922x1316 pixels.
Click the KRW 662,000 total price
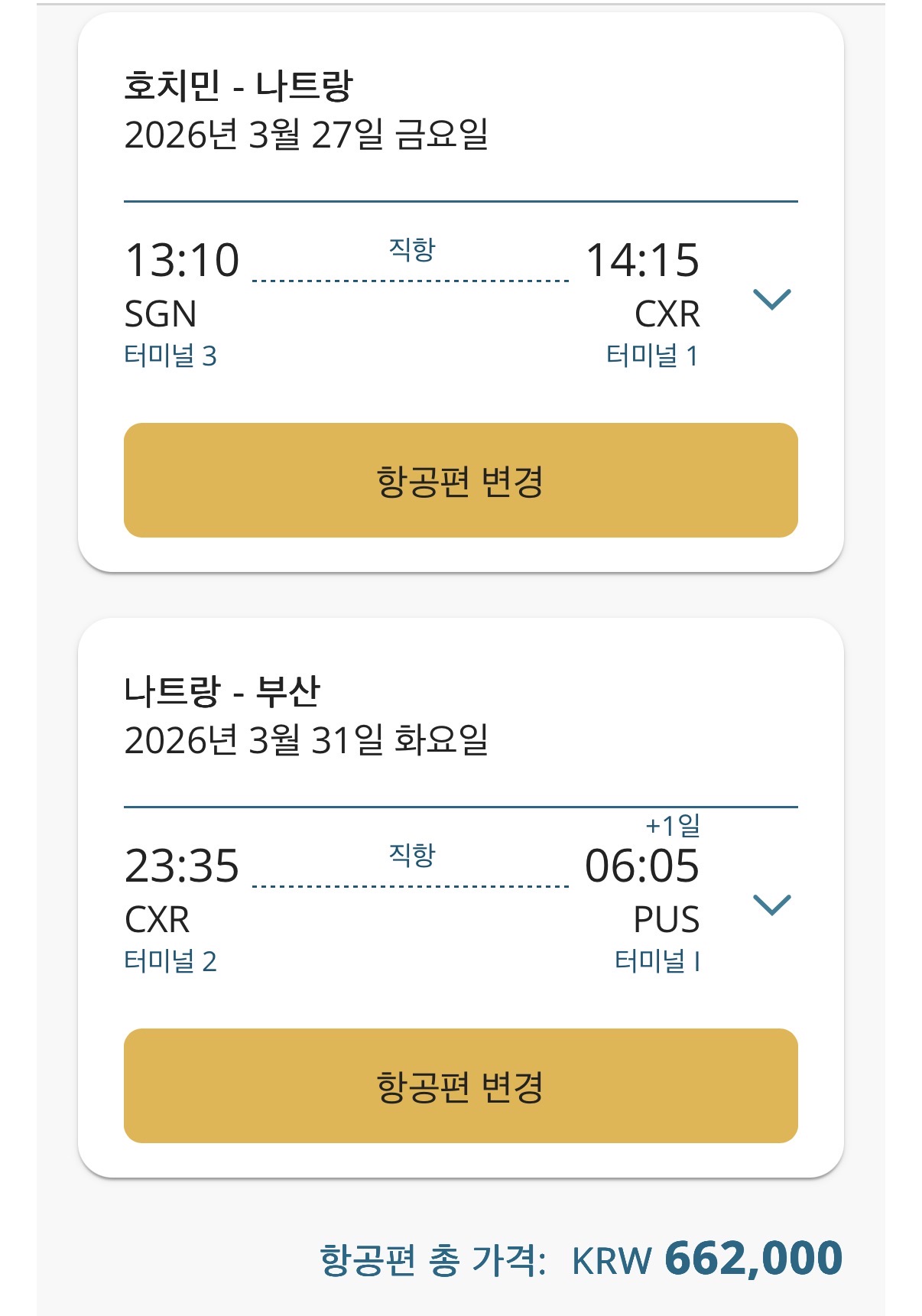point(706,1259)
